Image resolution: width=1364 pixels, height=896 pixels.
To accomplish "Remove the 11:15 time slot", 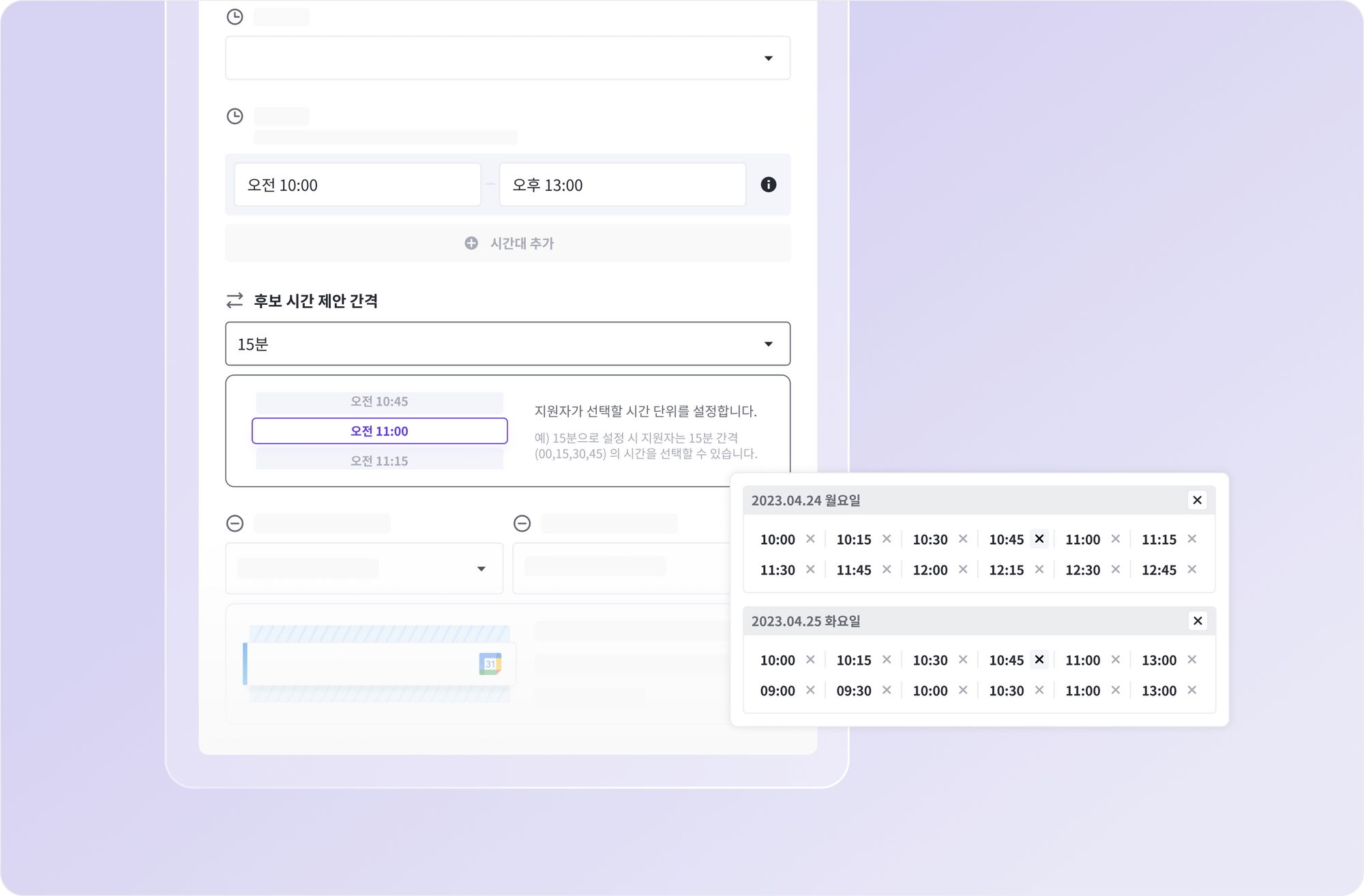I will [1191, 539].
